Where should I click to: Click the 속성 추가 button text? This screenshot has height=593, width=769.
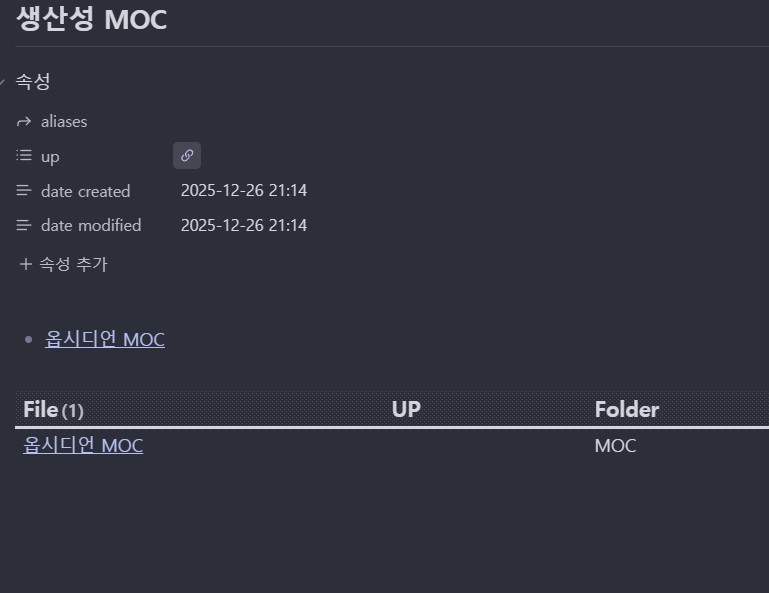73,265
